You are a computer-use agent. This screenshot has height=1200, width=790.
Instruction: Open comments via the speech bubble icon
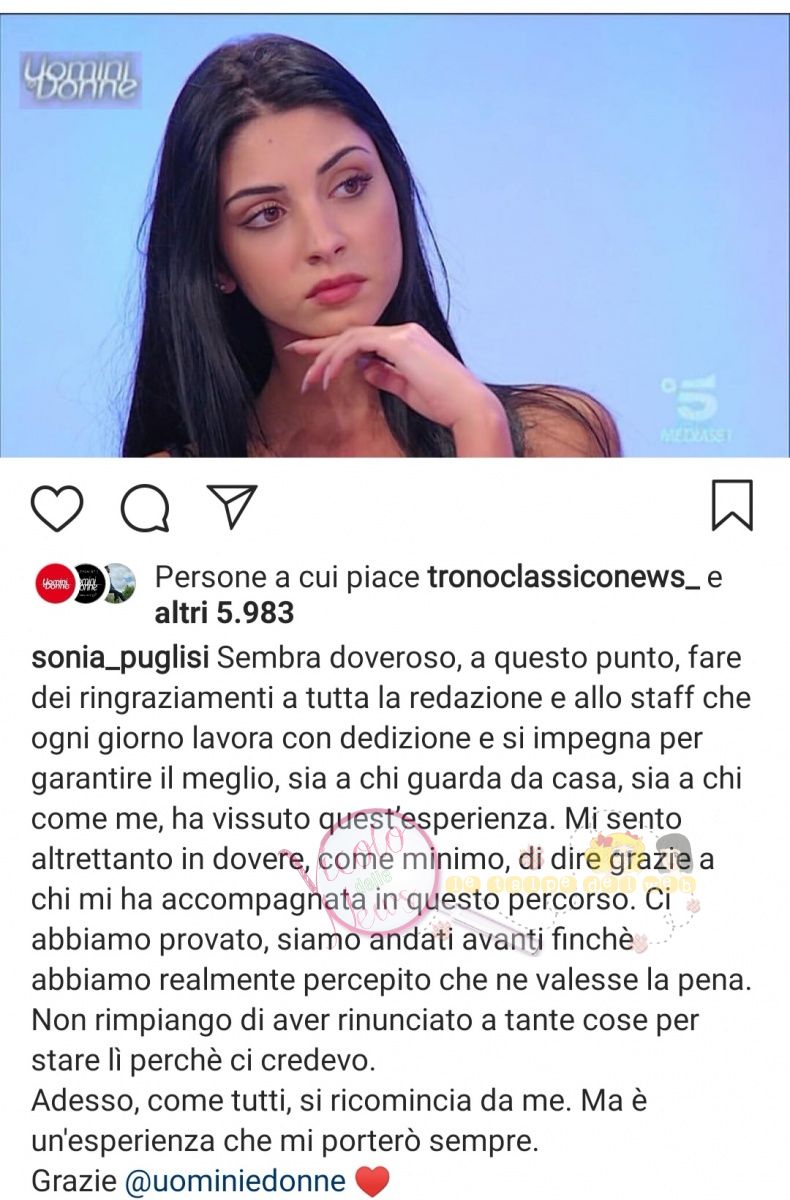(x=144, y=507)
